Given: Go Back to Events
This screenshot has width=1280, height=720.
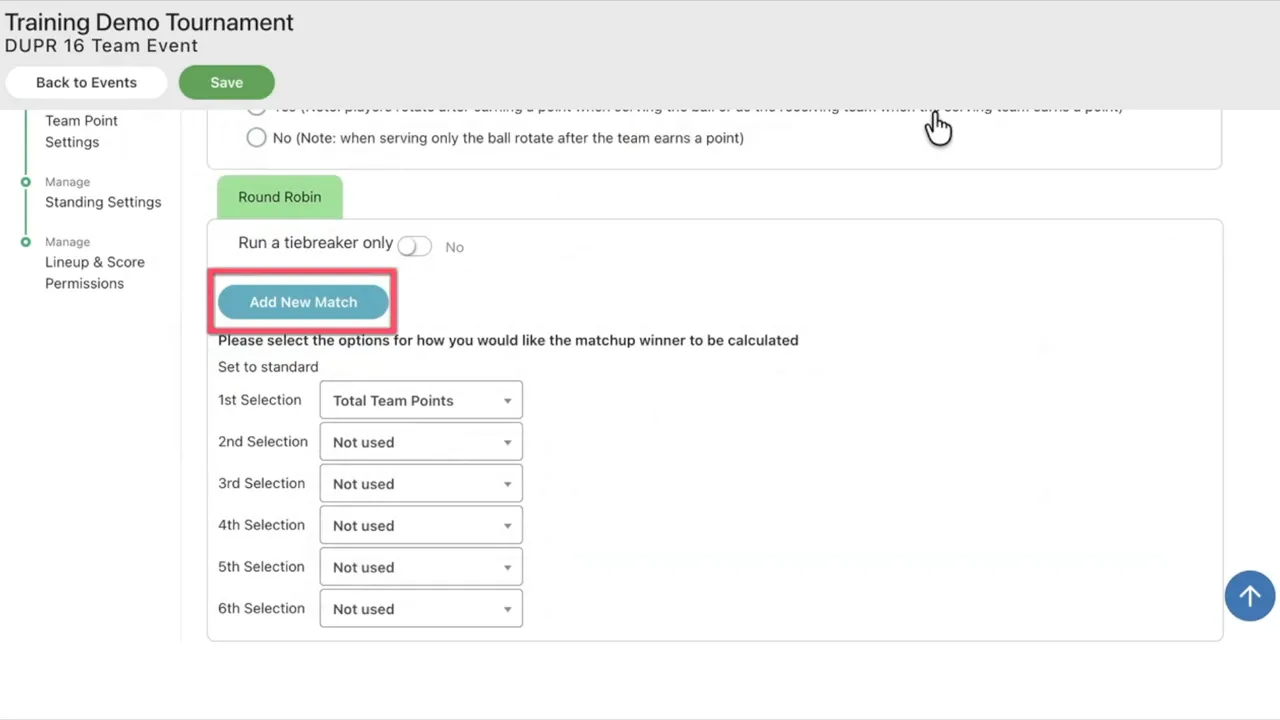Looking at the screenshot, I should [x=86, y=82].
